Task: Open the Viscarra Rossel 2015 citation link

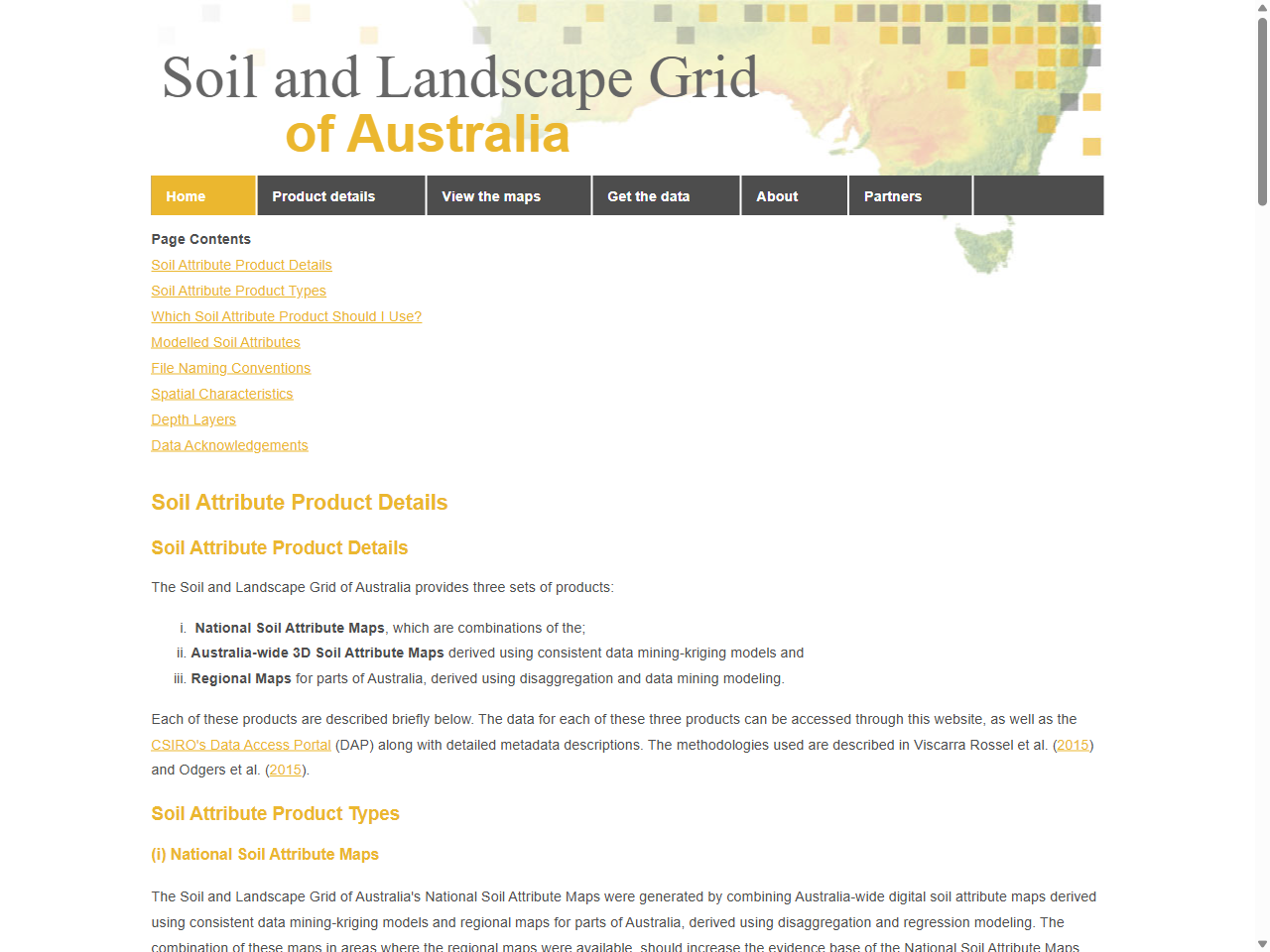Action: pos(1073,744)
